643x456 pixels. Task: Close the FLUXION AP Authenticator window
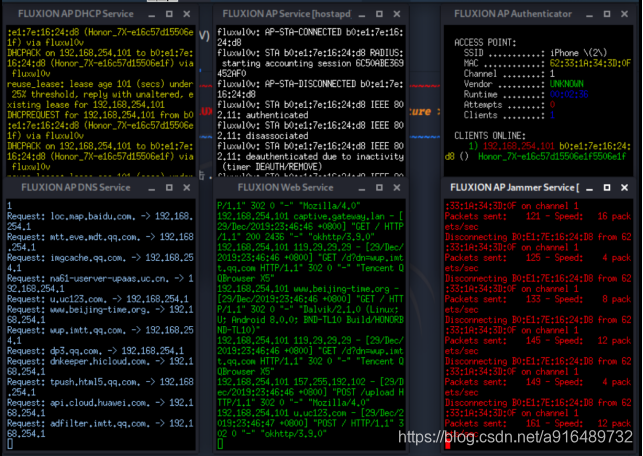(625, 14)
